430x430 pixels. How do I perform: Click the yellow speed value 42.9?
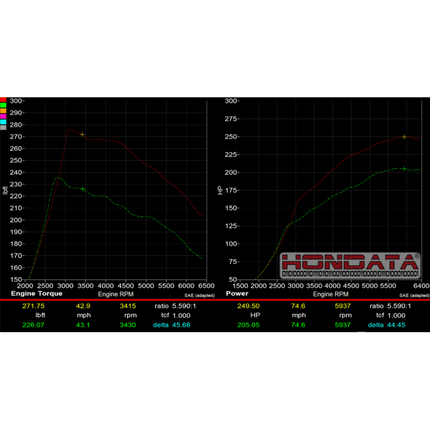click(83, 306)
